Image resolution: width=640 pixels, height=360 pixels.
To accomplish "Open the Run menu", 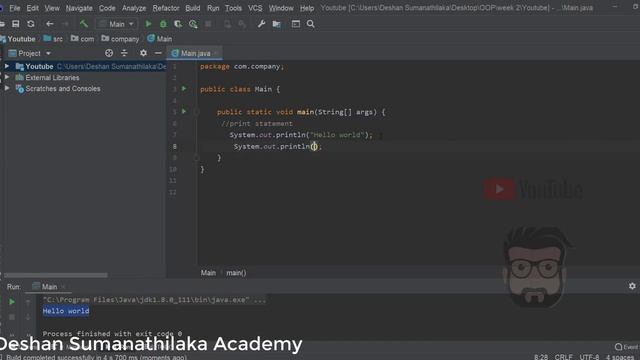I will (213, 8).
